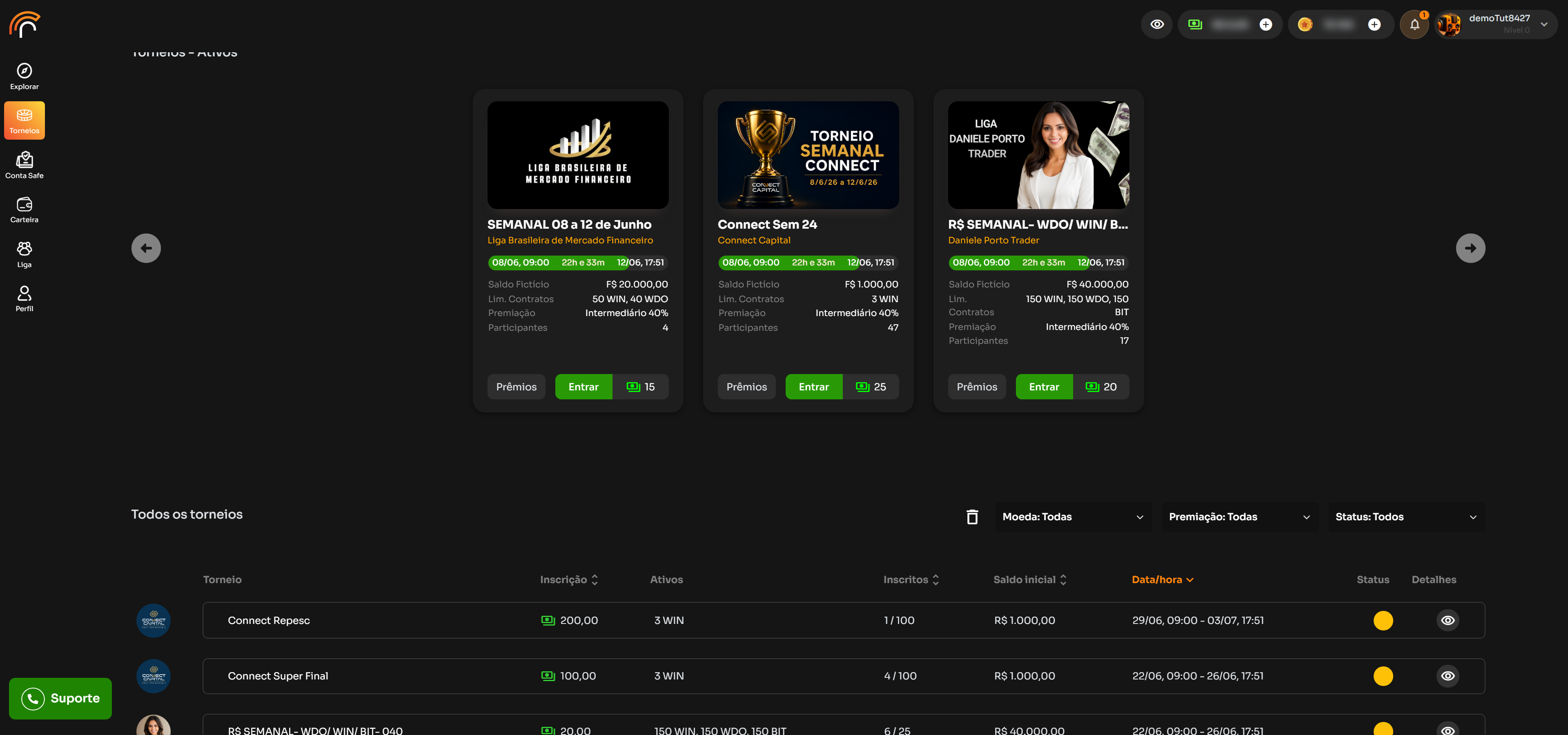
Task: Sort table by Inscrição column
Action: 569,580
